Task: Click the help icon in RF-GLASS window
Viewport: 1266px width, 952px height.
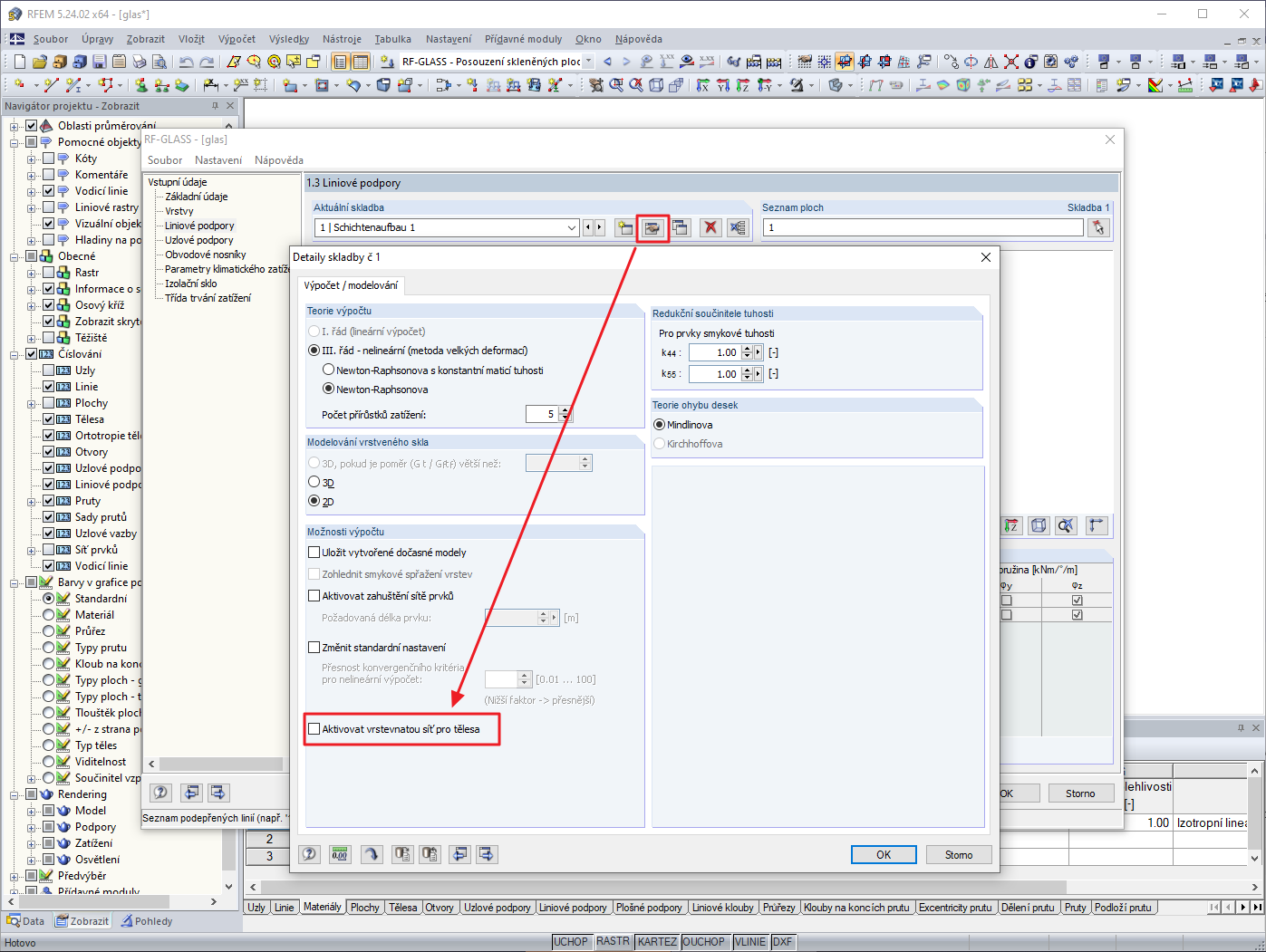Action: [x=160, y=793]
